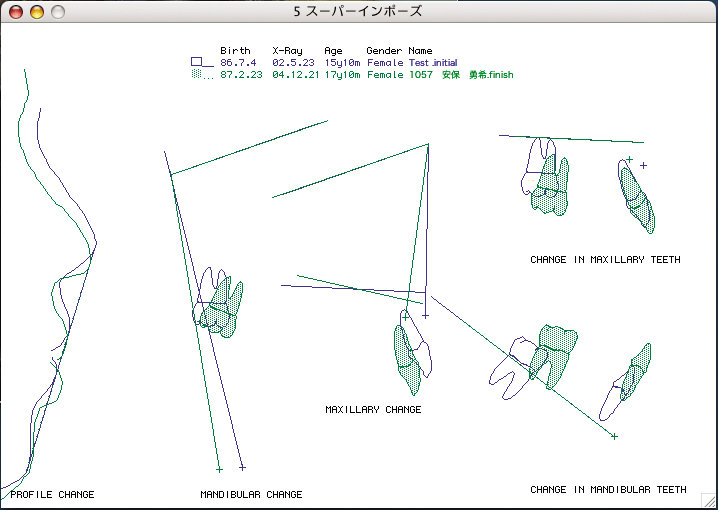Click the 'CHANGE IN MANDIBULAR TEETH' label
Viewport: 718px width, 510px height.
click(x=608, y=489)
